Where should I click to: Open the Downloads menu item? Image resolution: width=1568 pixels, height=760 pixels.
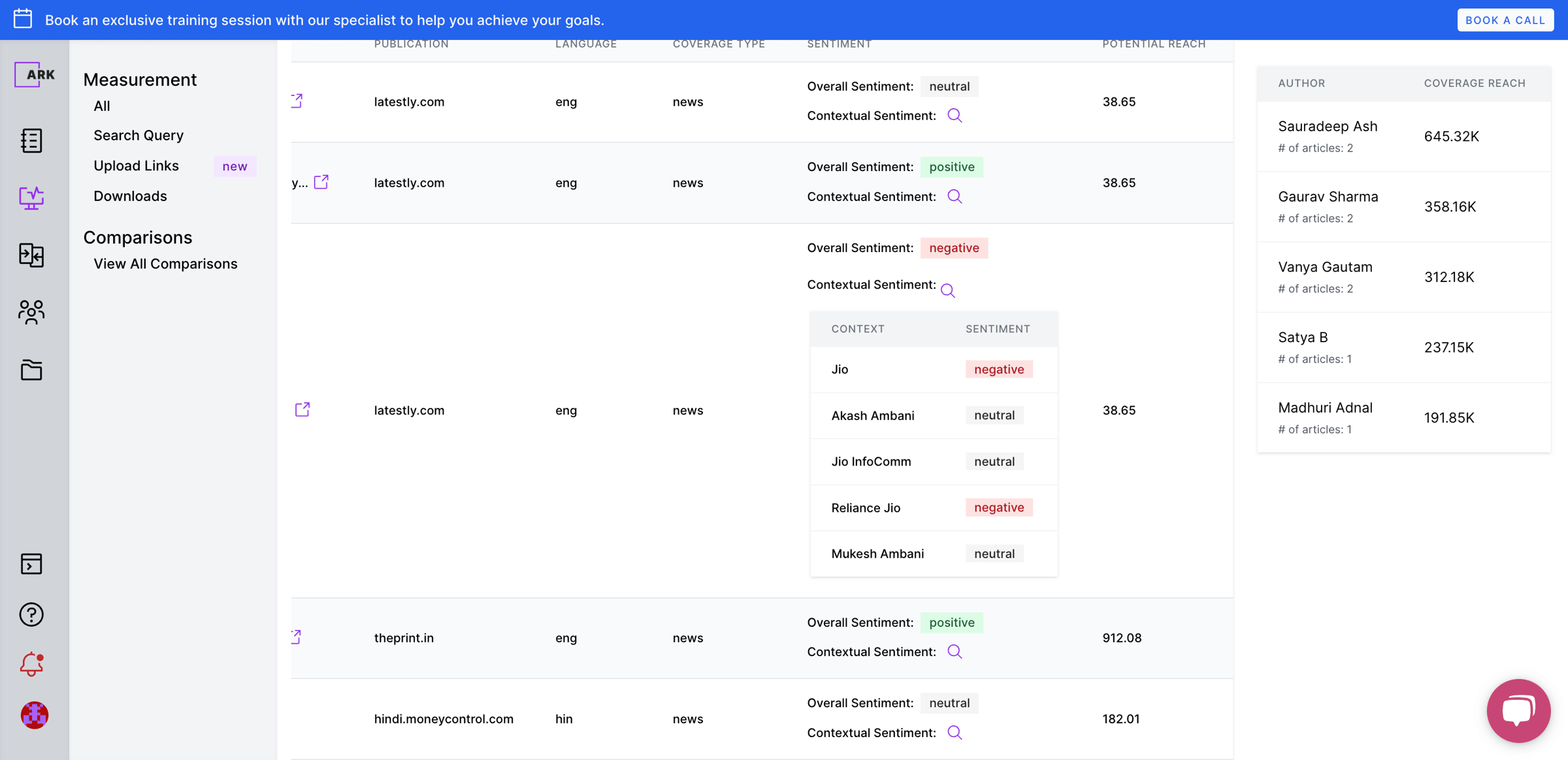130,196
